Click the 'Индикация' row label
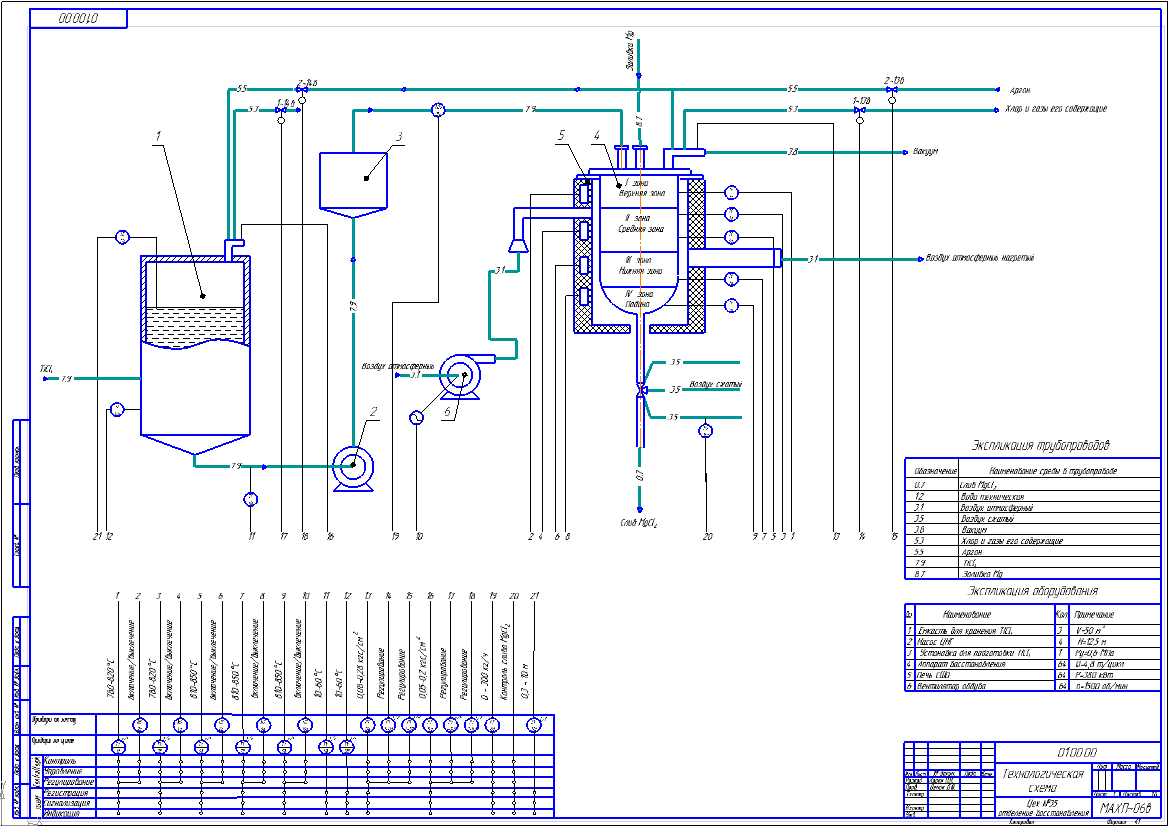The height and width of the screenshot is (826, 1168). (x=63, y=814)
